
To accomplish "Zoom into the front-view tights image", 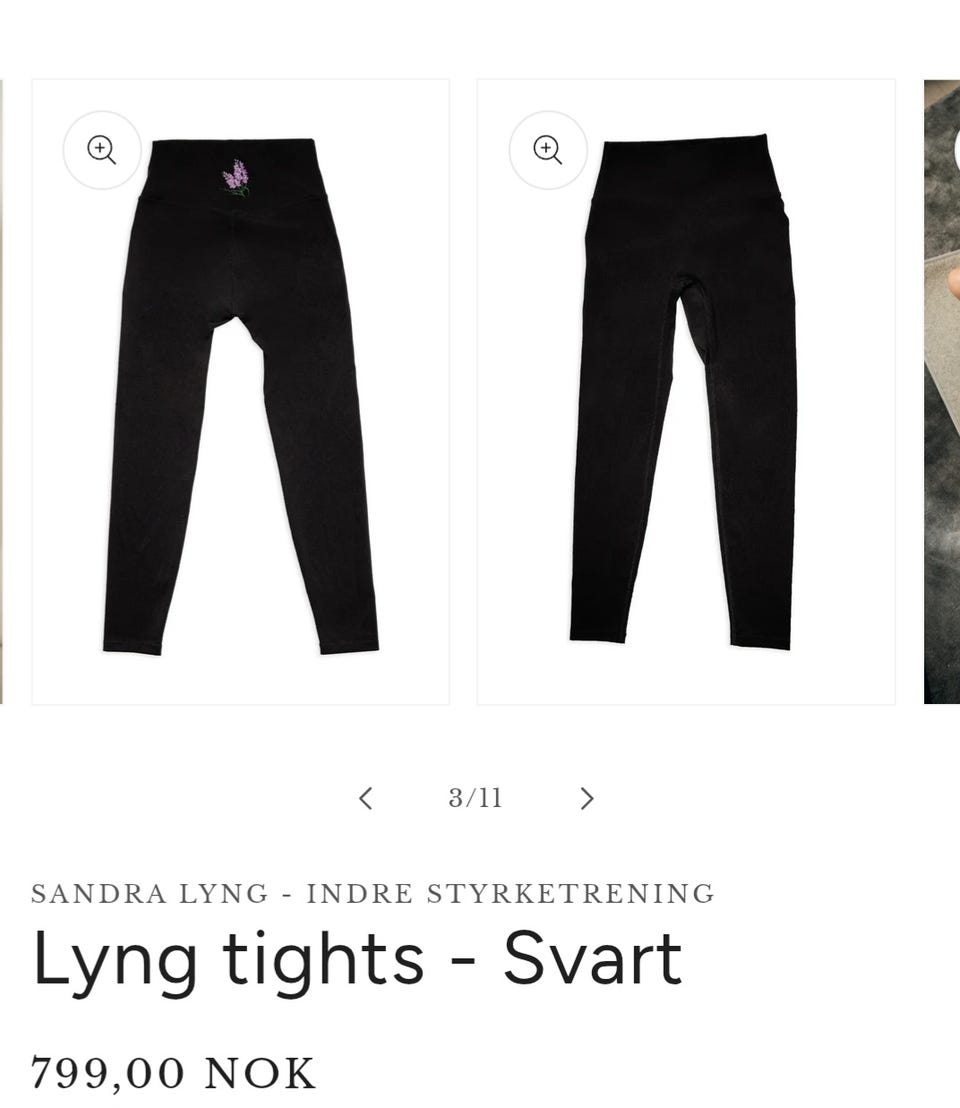I will (x=548, y=150).
